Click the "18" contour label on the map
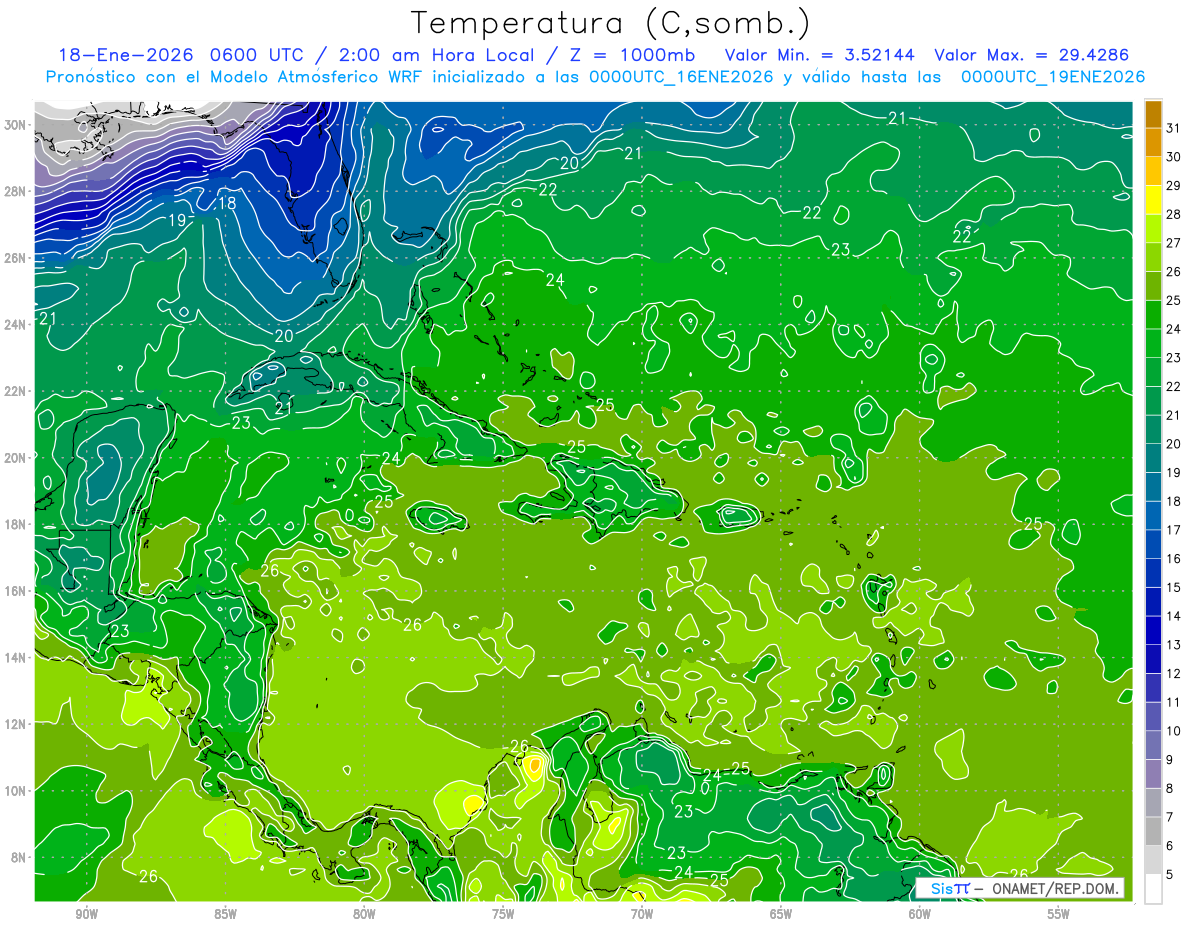 coord(227,203)
